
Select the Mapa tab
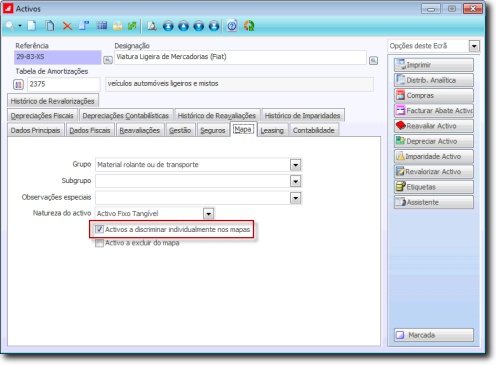click(x=243, y=129)
